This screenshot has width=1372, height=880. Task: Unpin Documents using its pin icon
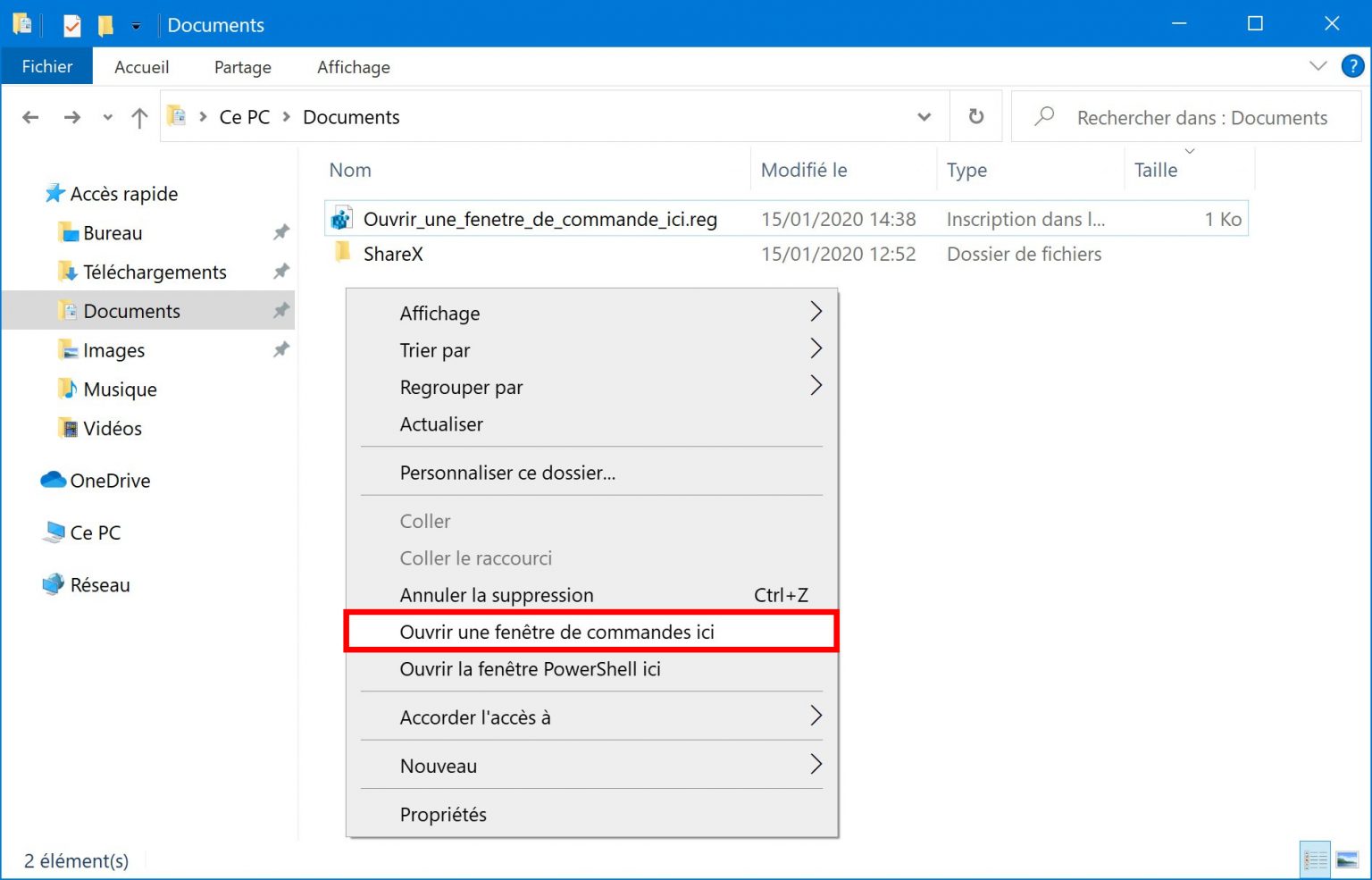click(x=281, y=311)
